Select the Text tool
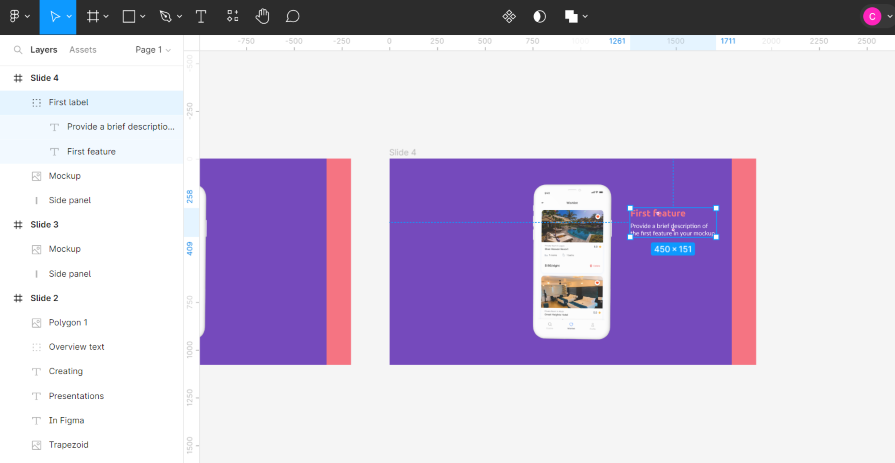Image resolution: width=895 pixels, height=463 pixels. tap(201, 16)
